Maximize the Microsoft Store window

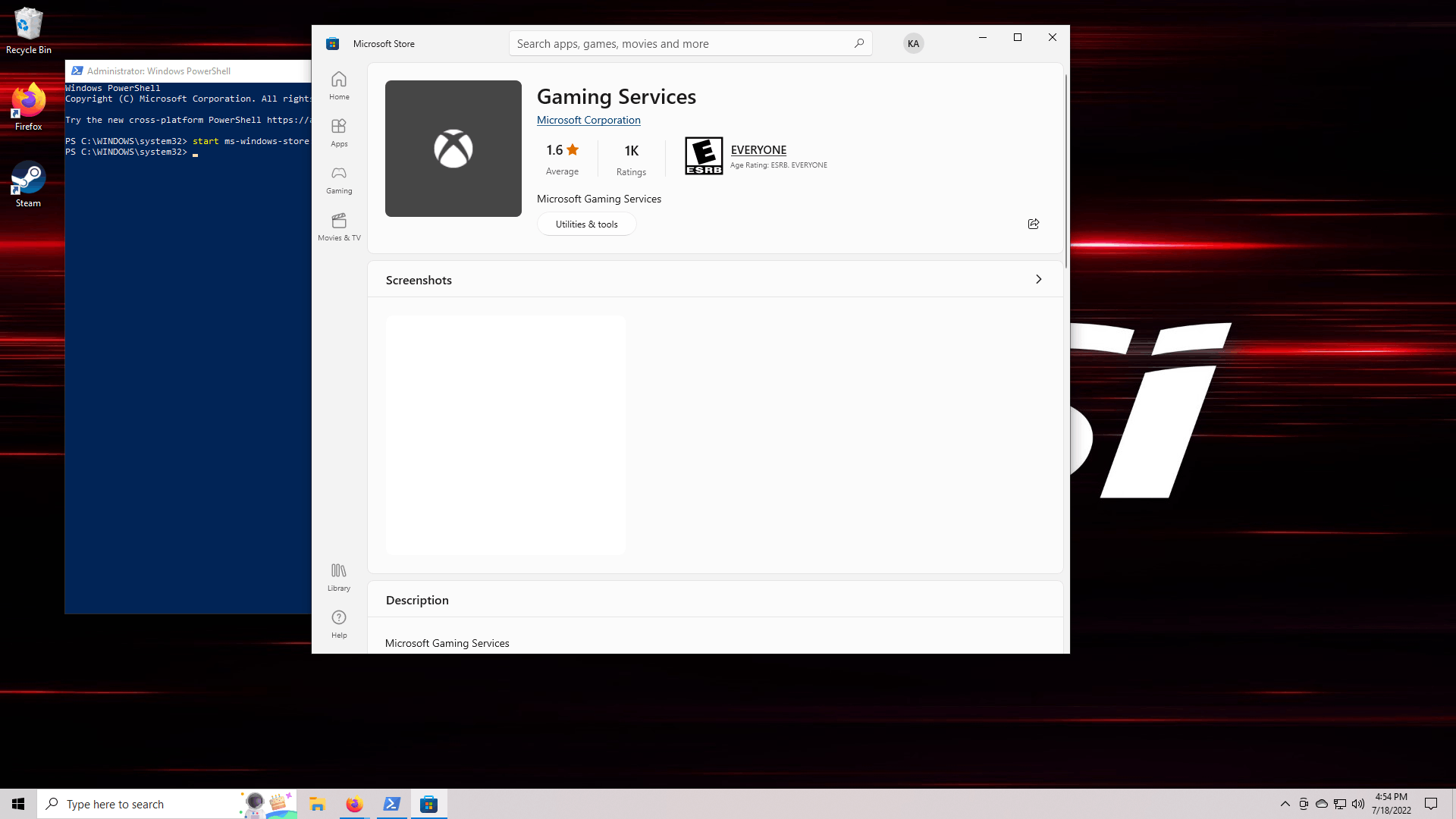tap(1017, 37)
